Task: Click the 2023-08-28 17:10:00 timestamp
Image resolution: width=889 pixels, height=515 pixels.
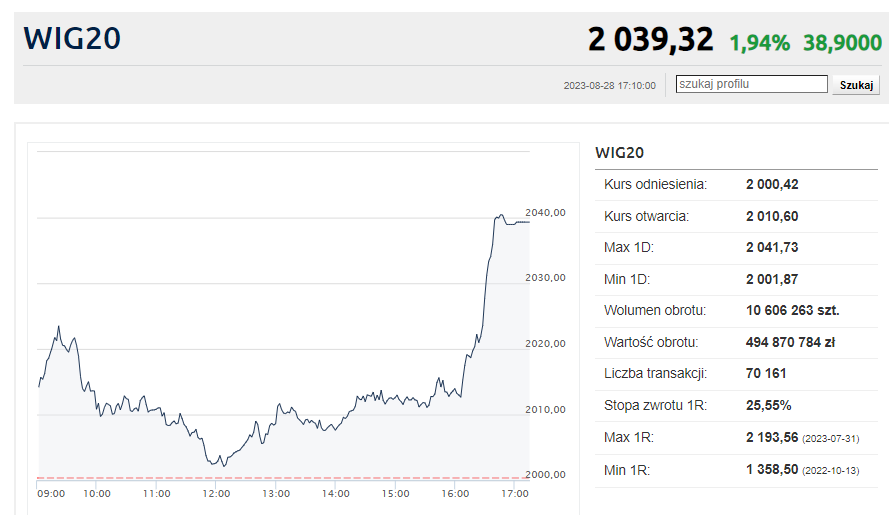Action: (609, 86)
